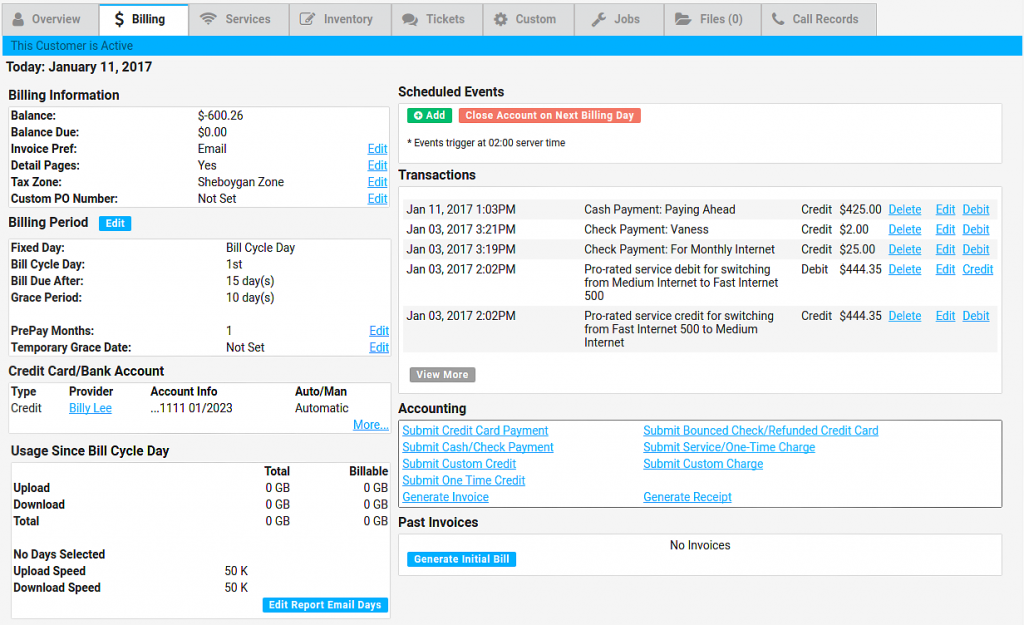Delete the Cash Payment transaction
The height and width of the screenshot is (625, 1024).
click(904, 209)
